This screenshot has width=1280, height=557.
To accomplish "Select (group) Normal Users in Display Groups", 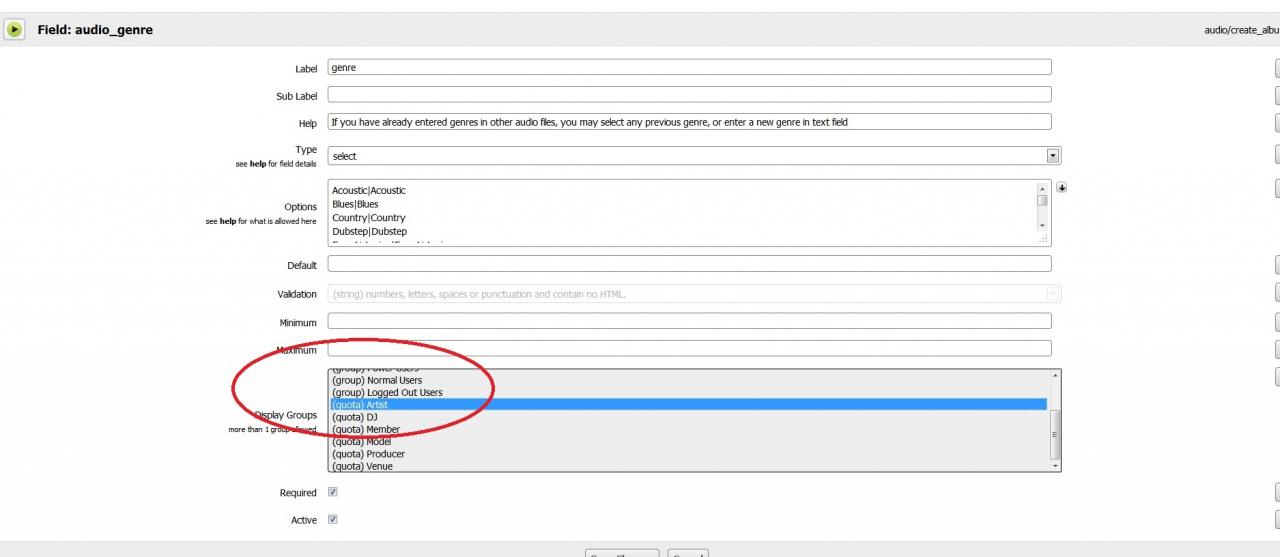I will (x=688, y=380).
